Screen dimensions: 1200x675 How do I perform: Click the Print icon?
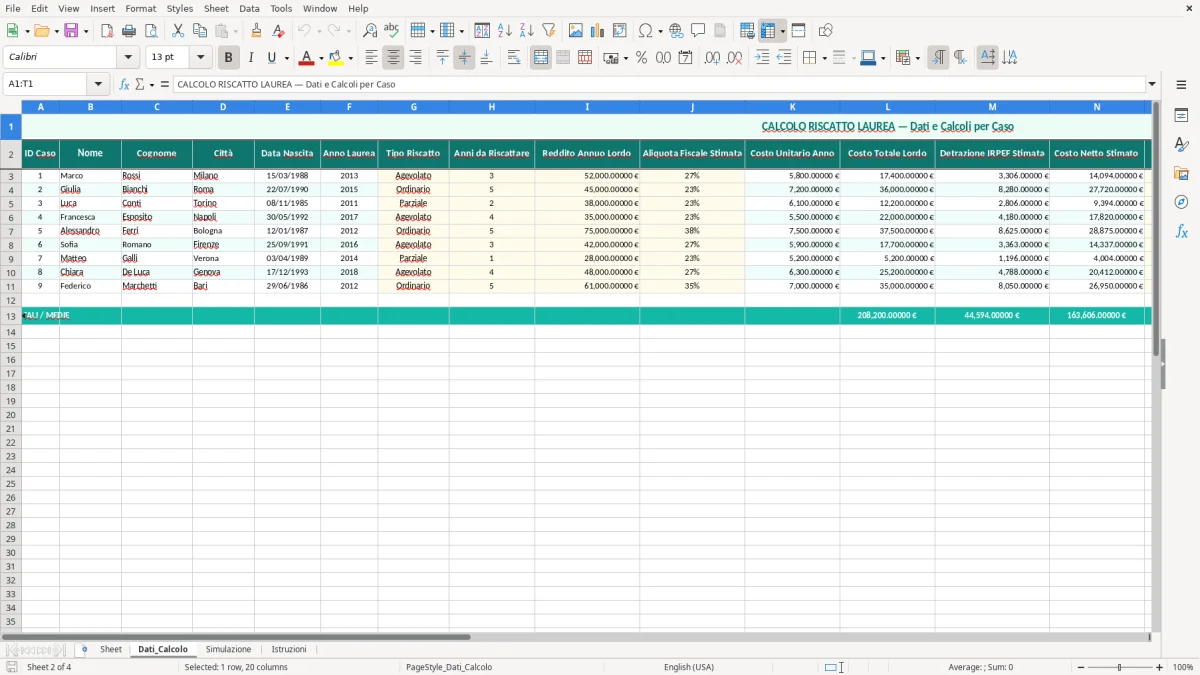tap(129, 31)
